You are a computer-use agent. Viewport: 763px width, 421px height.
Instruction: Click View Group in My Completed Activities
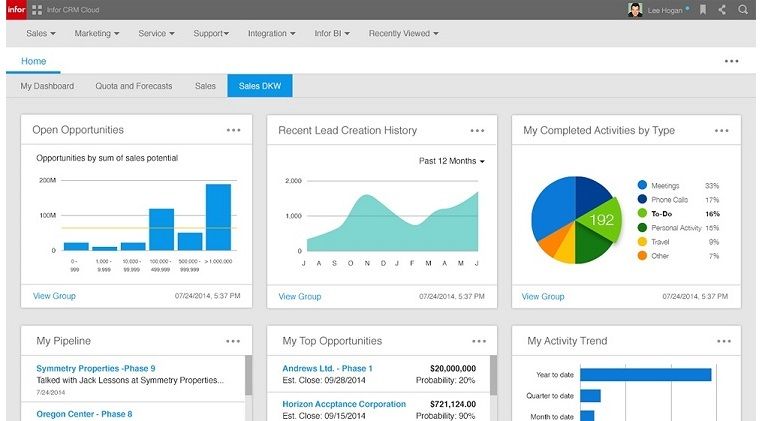[x=543, y=296]
